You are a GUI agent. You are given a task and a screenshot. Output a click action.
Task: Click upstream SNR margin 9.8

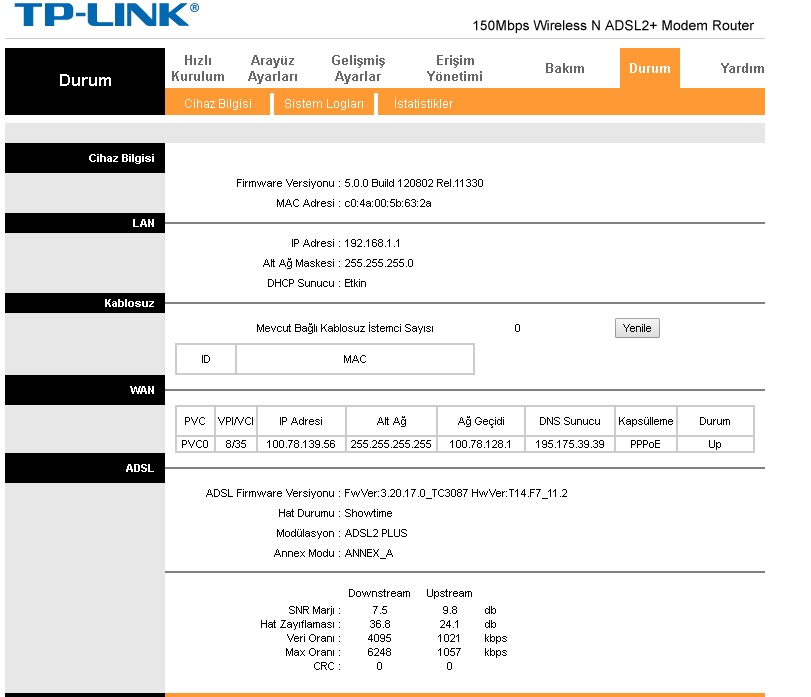click(x=449, y=610)
